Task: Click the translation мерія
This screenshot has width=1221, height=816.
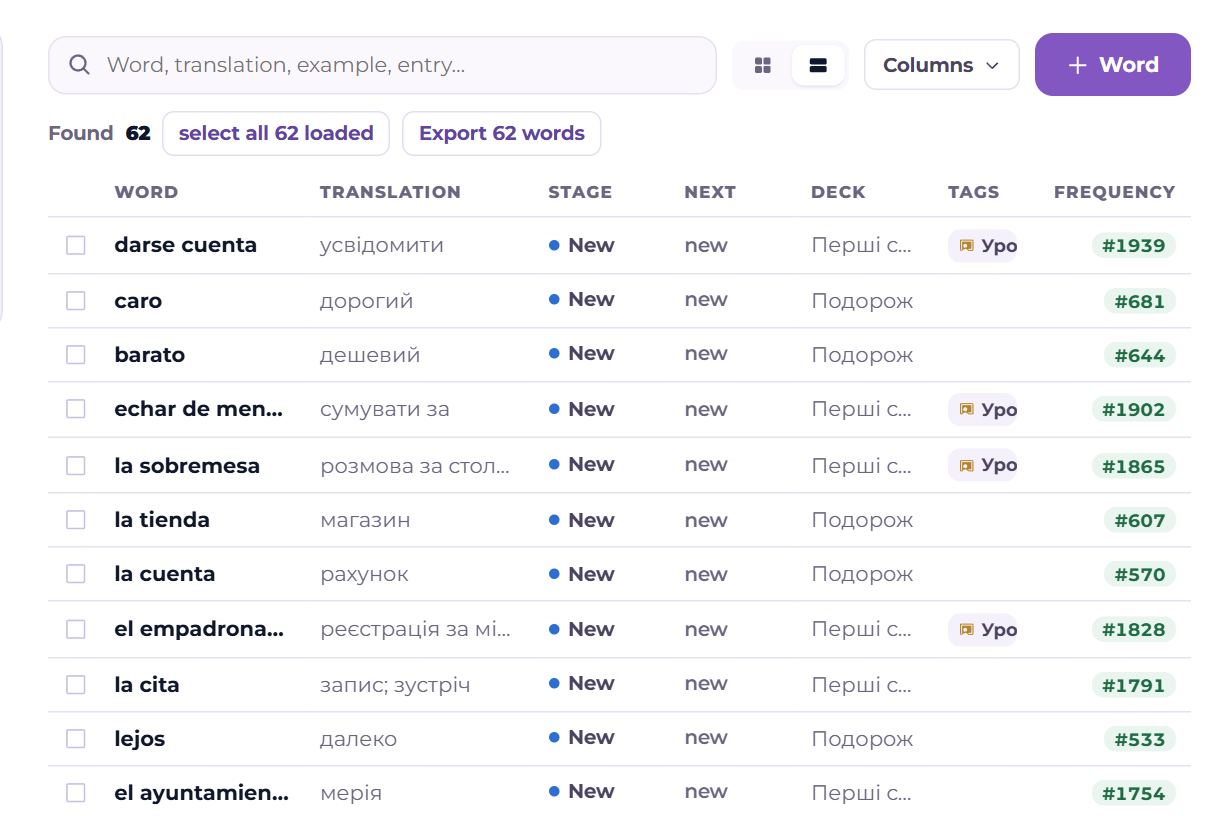Action: [x=351, y=794]
